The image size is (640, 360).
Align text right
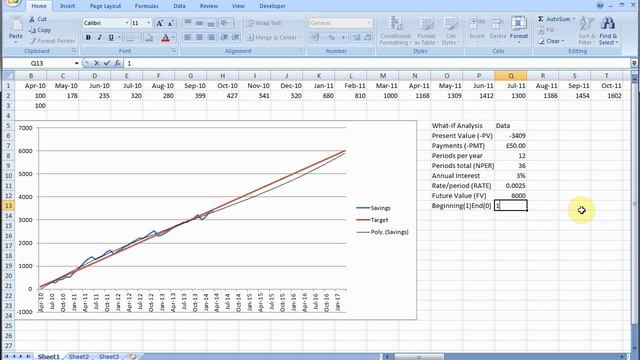(211, 38)
